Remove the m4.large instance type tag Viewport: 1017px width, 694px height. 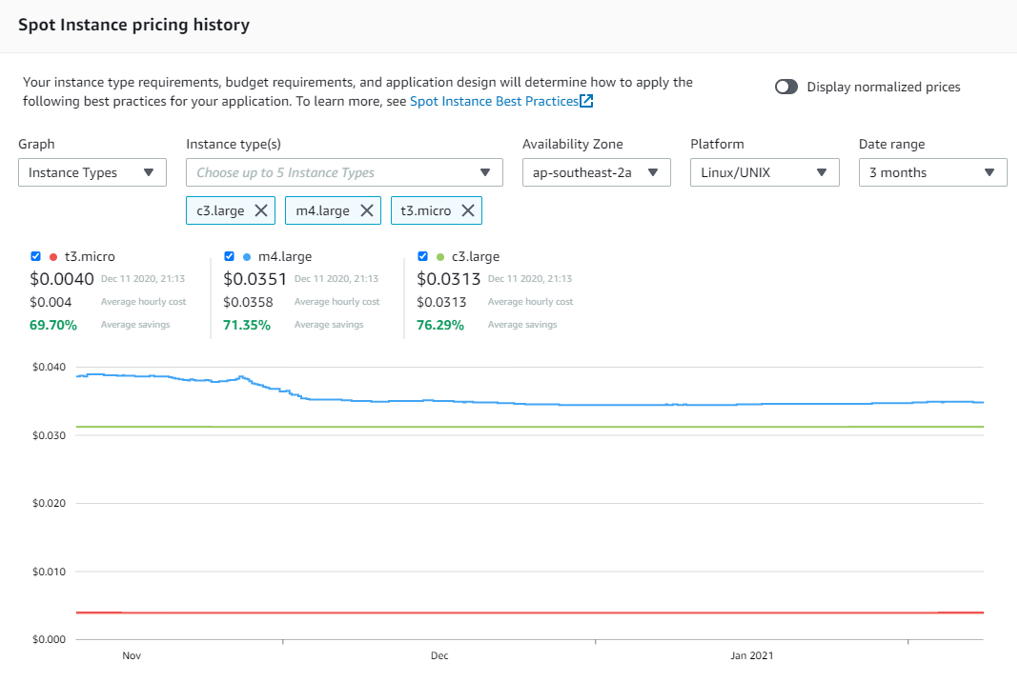coord(366,211)
